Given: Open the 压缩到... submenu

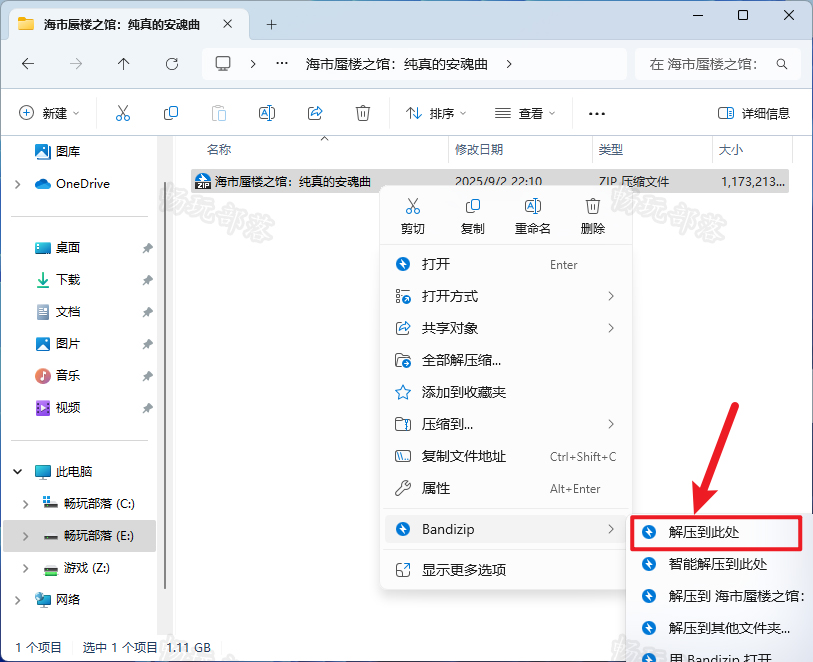Looking at the screenshot, I should click(506, 425).
